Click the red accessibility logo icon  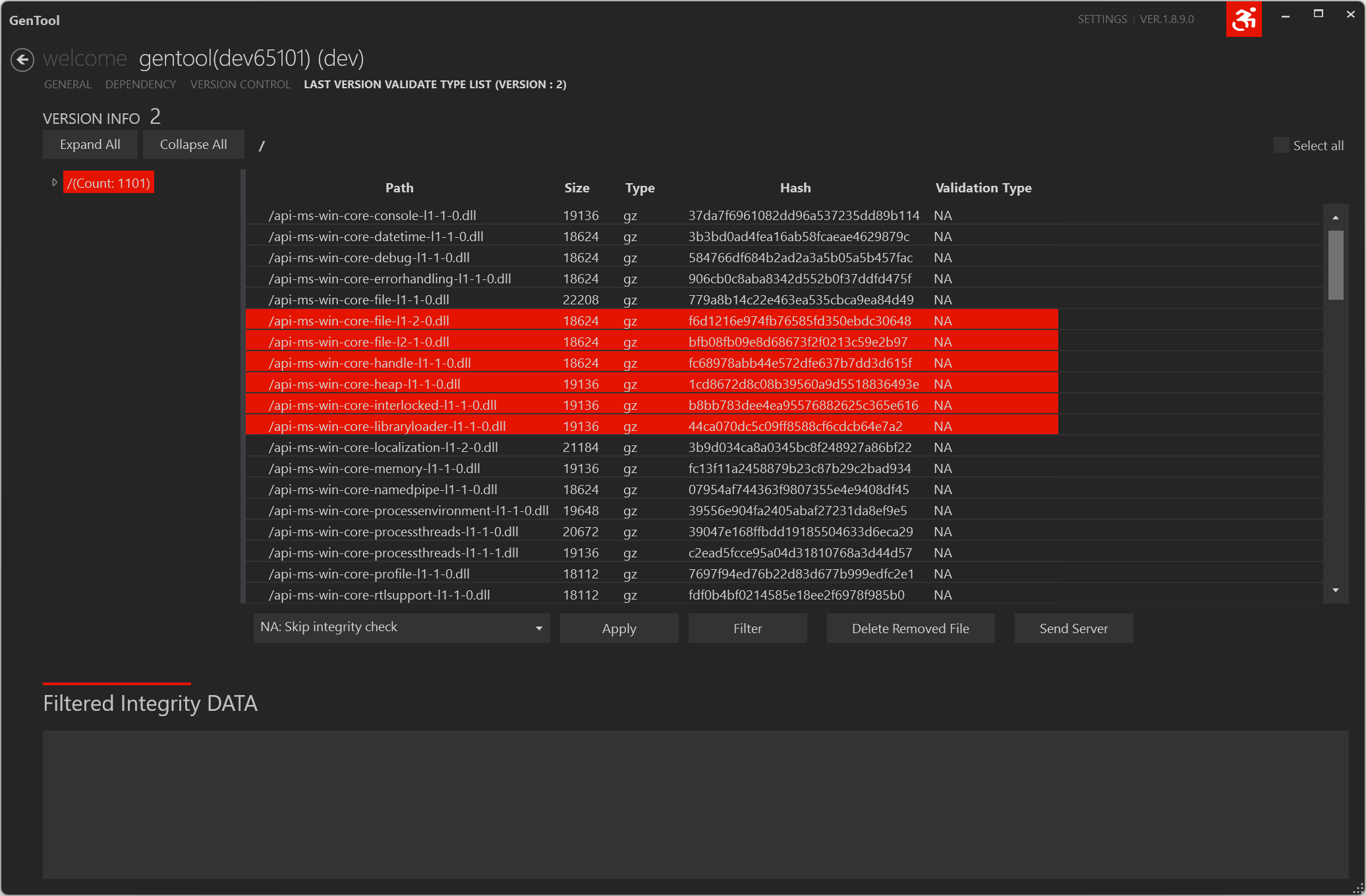[1243, 18]
